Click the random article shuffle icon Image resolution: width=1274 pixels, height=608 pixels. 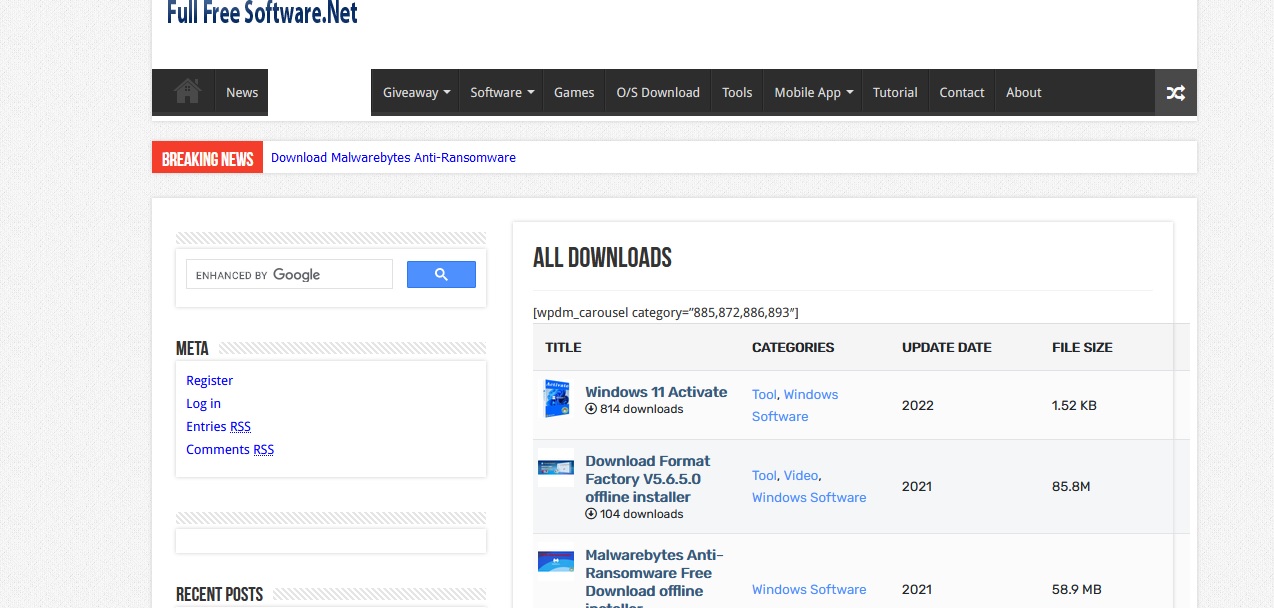pos(1175,92)
